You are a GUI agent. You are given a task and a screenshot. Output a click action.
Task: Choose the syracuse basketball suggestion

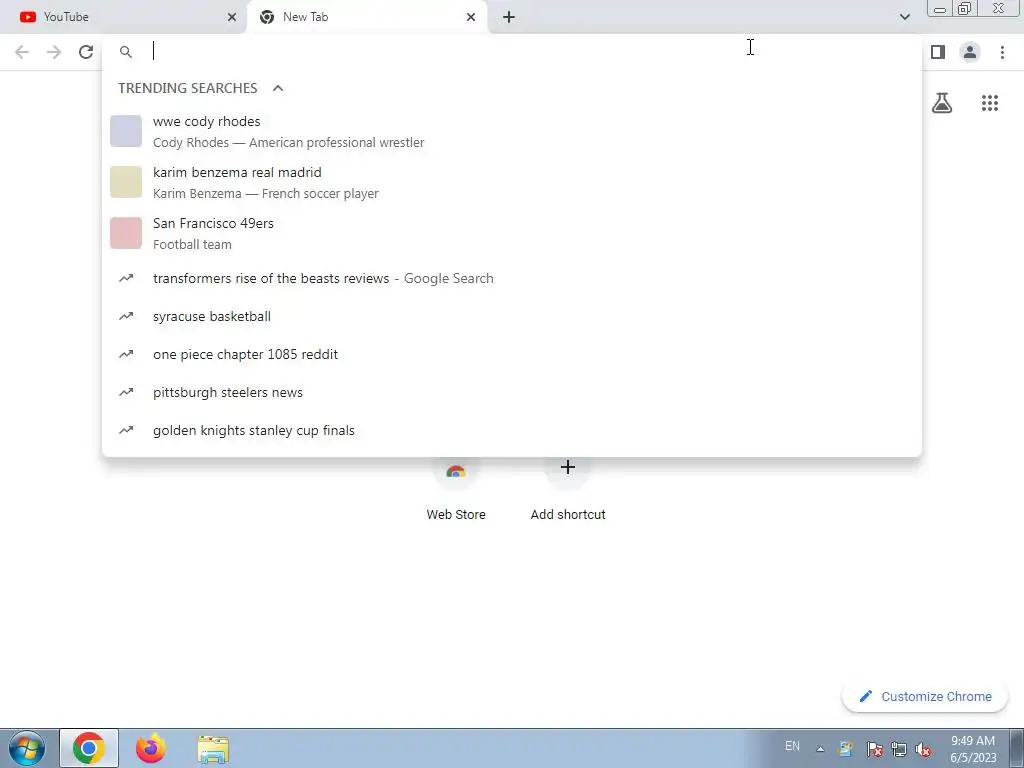pyautogui.click(x=512, y=316)
